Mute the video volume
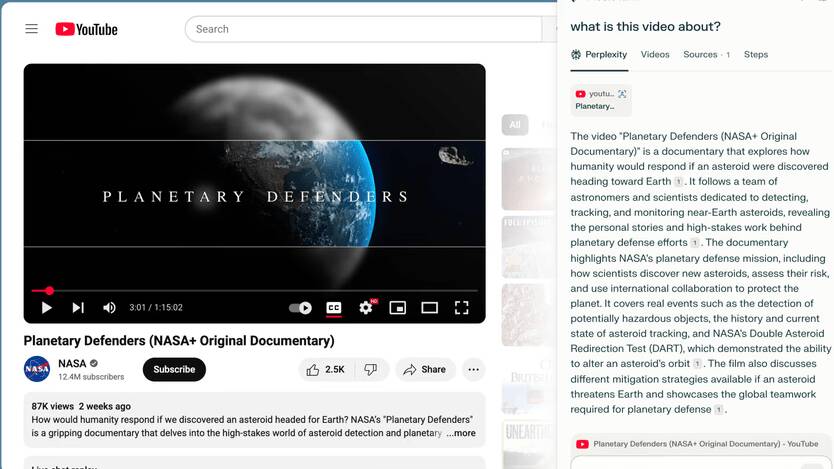 coord(109,307)
